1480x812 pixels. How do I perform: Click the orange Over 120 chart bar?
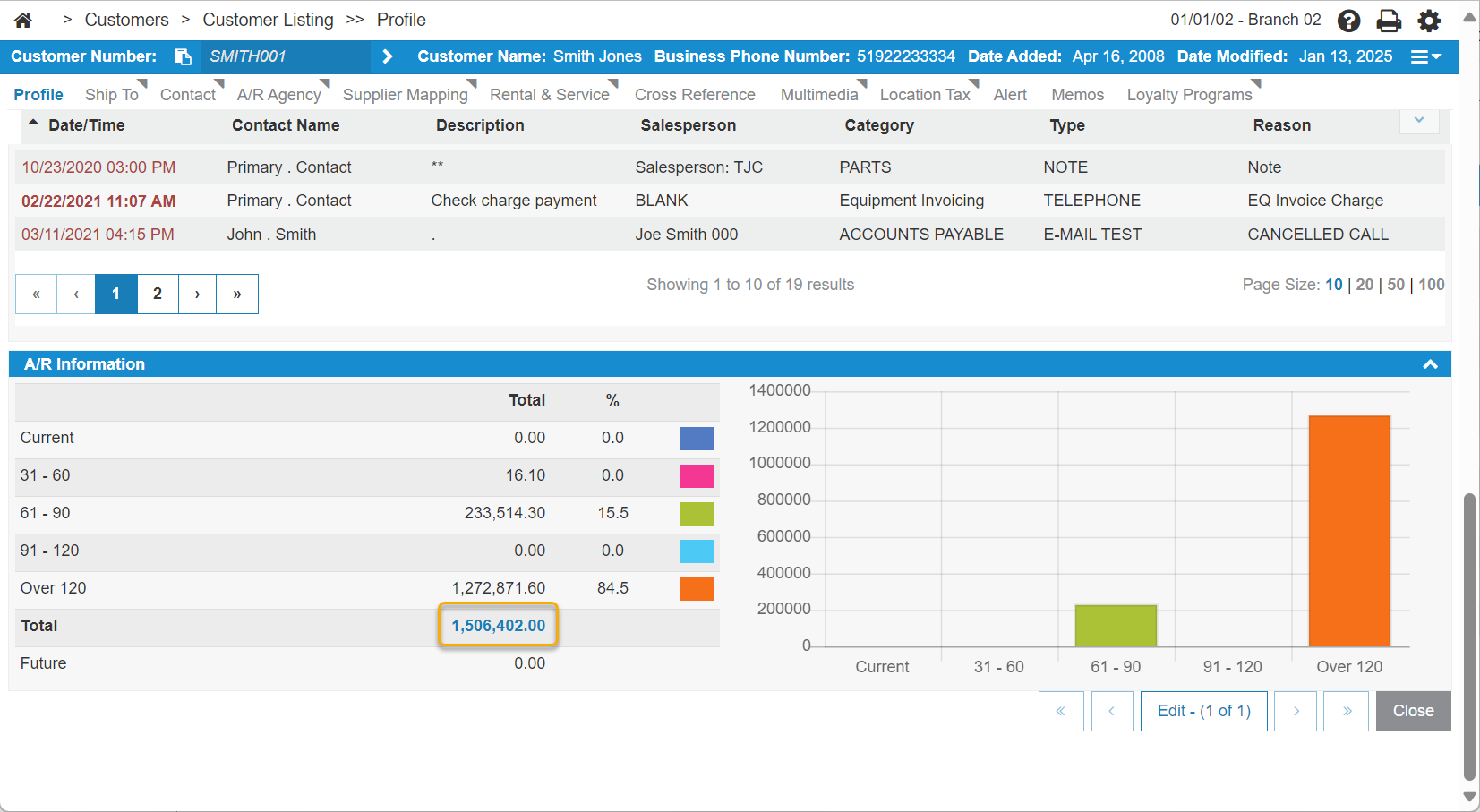coord(1349,531)
